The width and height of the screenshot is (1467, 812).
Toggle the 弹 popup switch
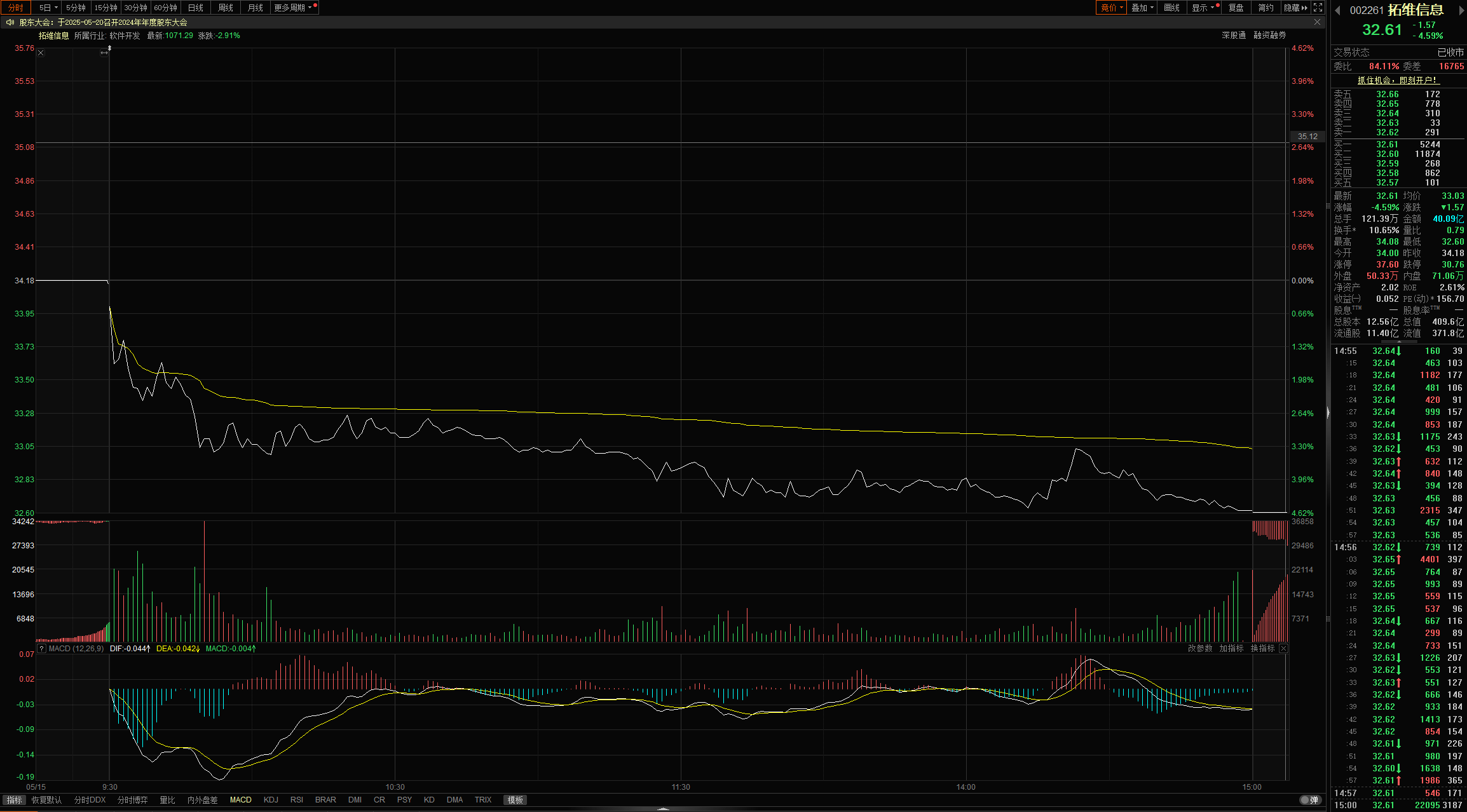(1310, 800)
